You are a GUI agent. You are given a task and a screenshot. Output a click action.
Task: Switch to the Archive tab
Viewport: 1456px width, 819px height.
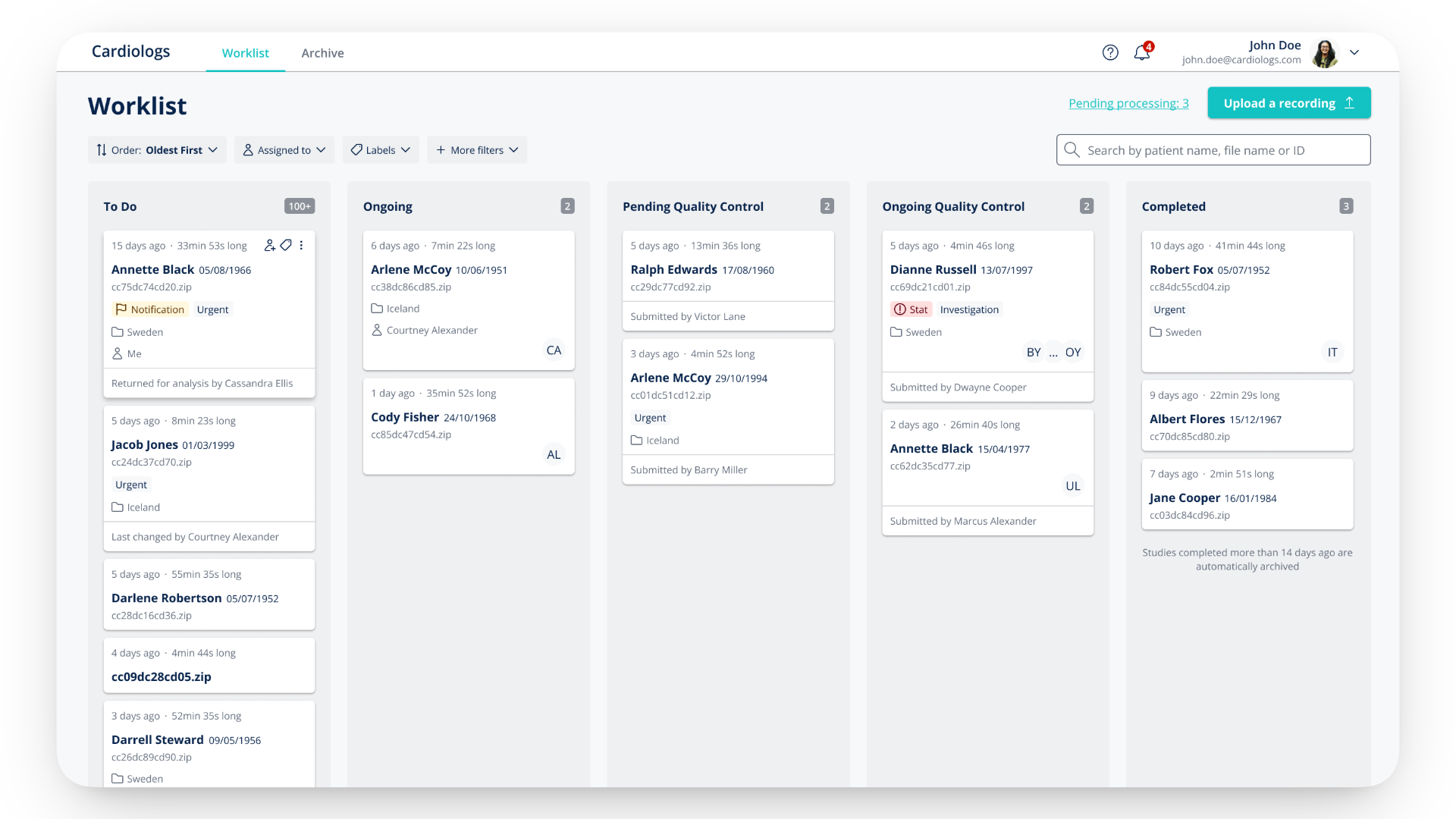tap(322, 53)
